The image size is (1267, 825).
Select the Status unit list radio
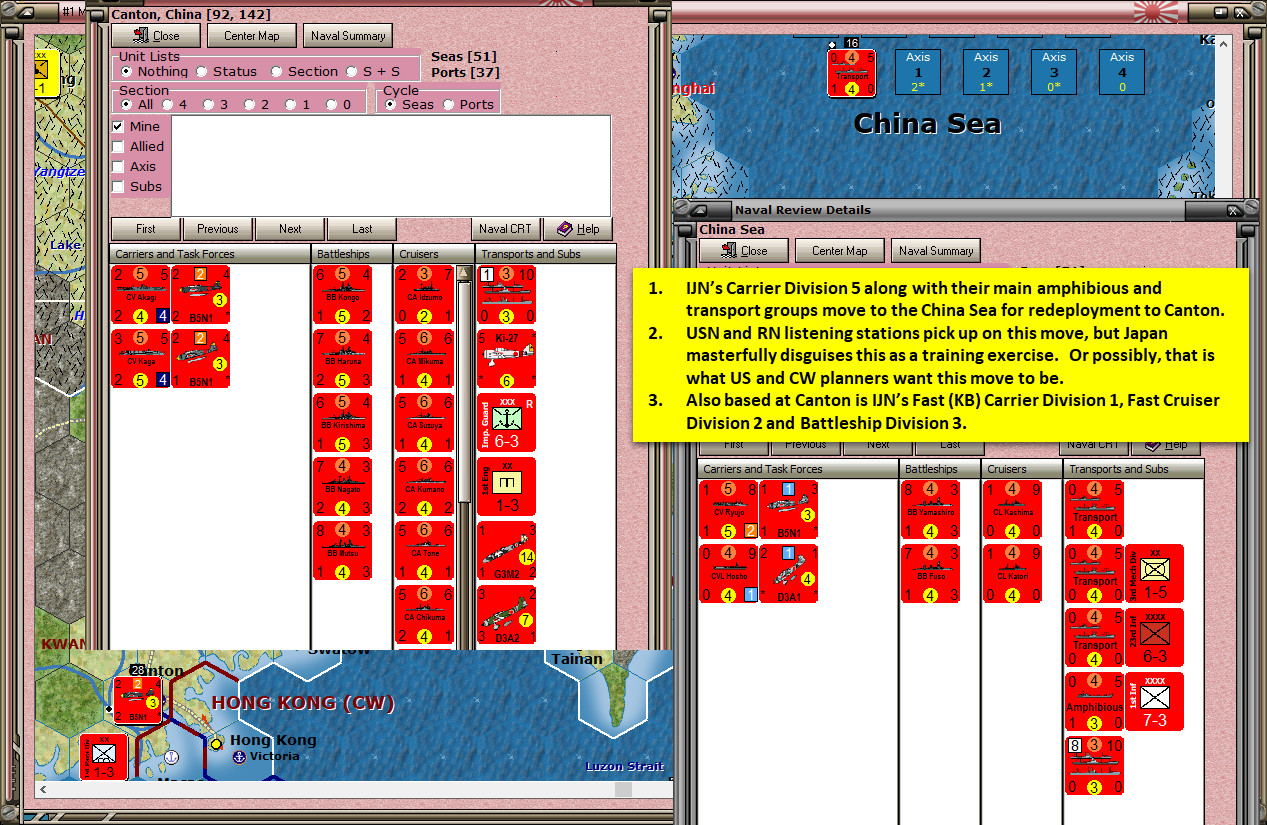pos(202,71)
